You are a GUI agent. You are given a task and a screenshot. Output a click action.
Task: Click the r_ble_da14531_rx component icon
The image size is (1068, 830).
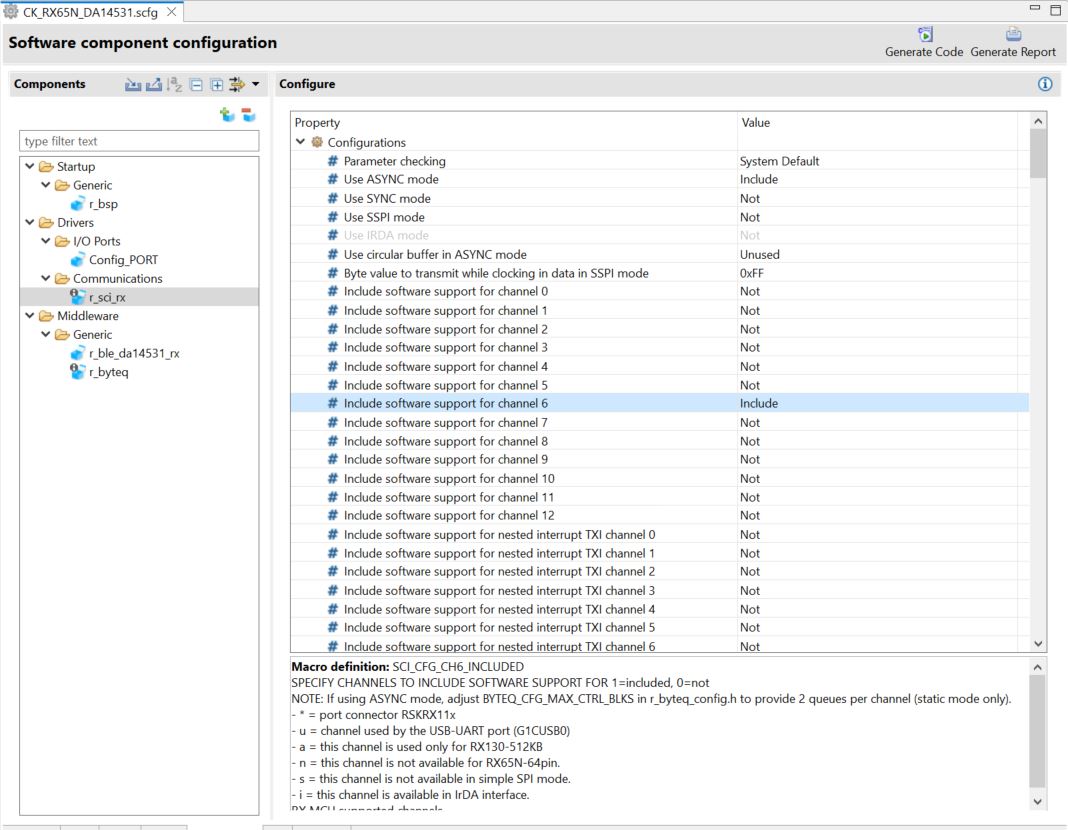tap(78, 353)
